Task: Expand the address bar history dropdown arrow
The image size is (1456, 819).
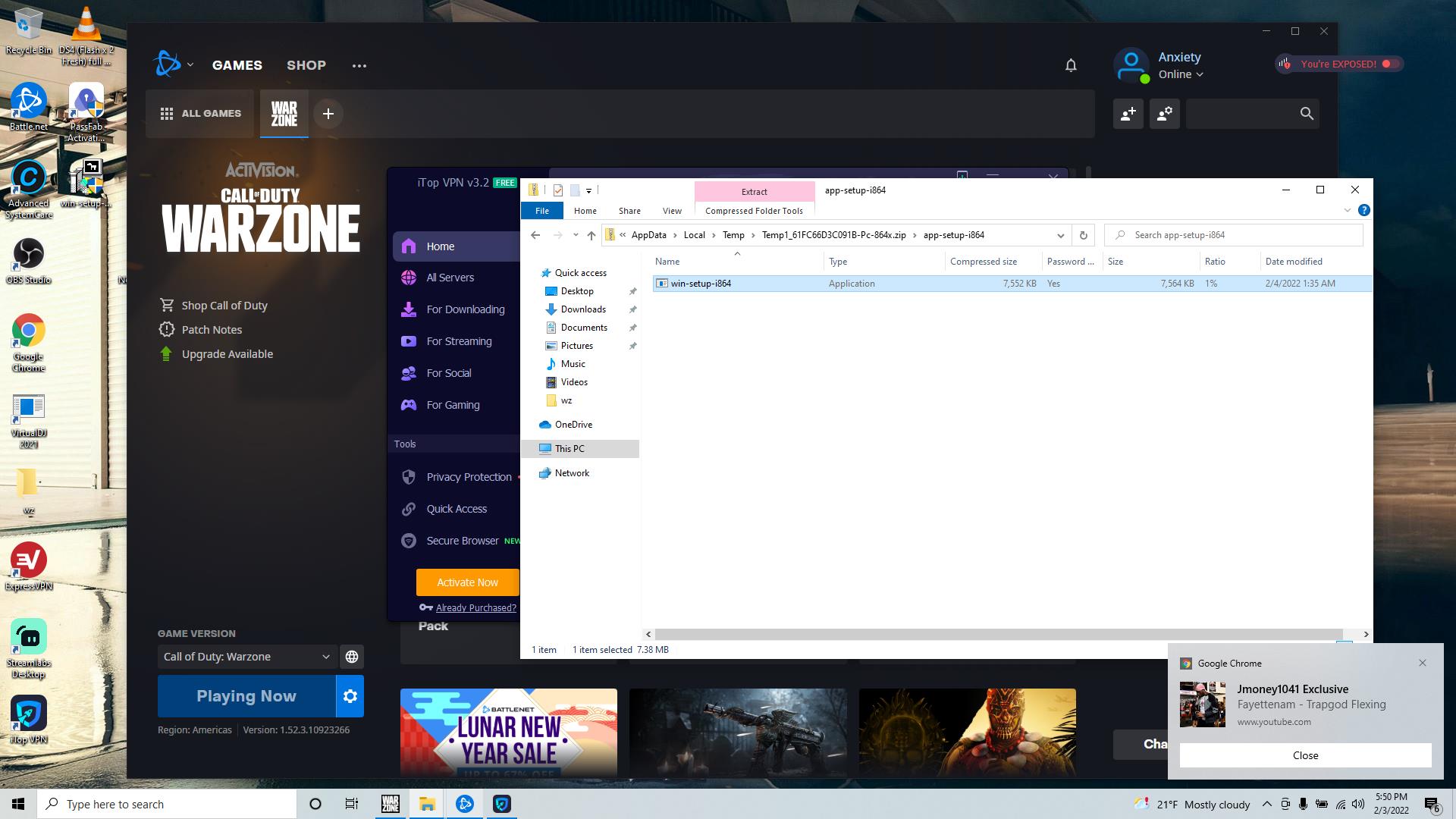Action: point(1060,235)
